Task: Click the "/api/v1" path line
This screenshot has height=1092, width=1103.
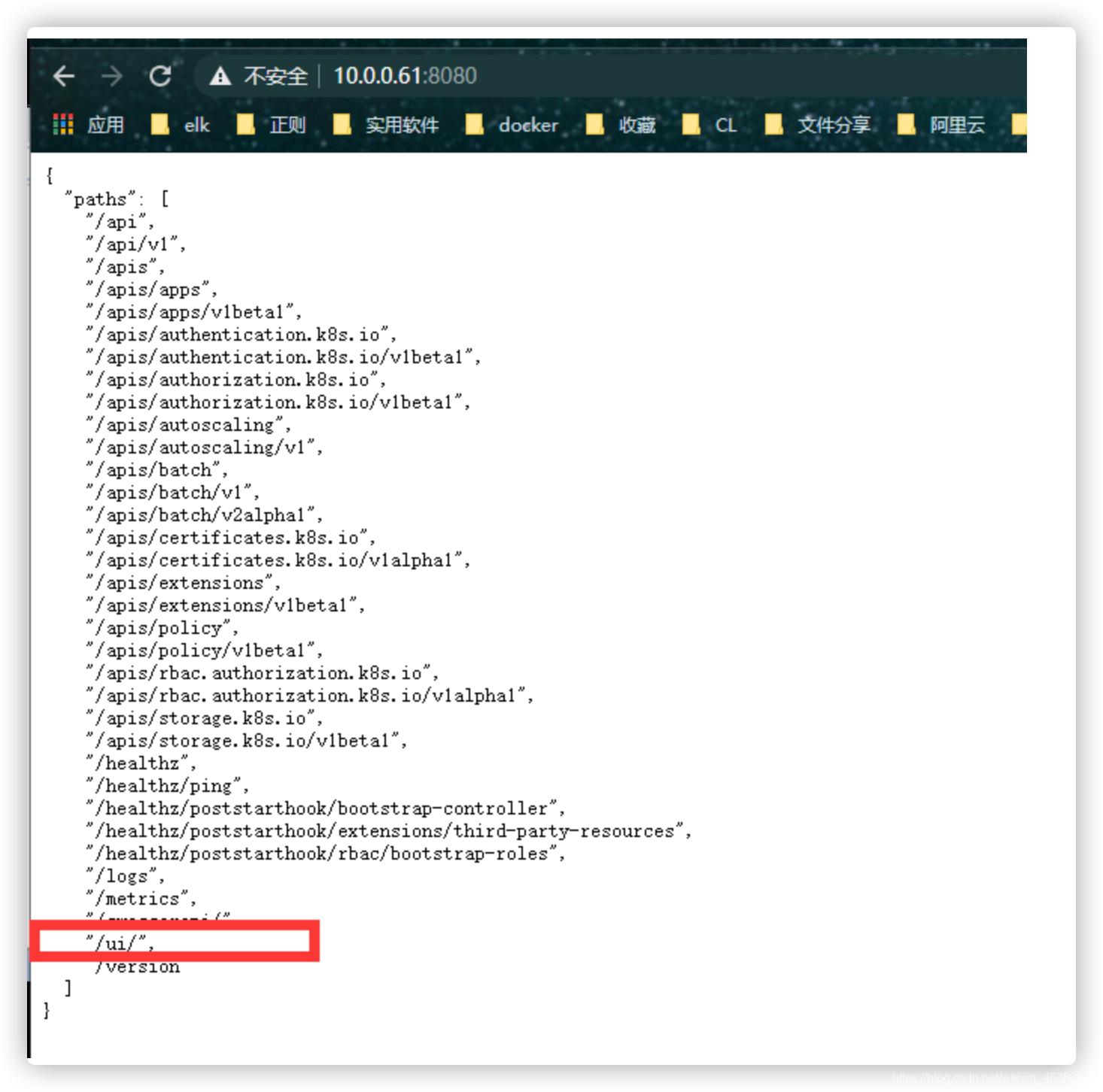Action: coord(136,244)
